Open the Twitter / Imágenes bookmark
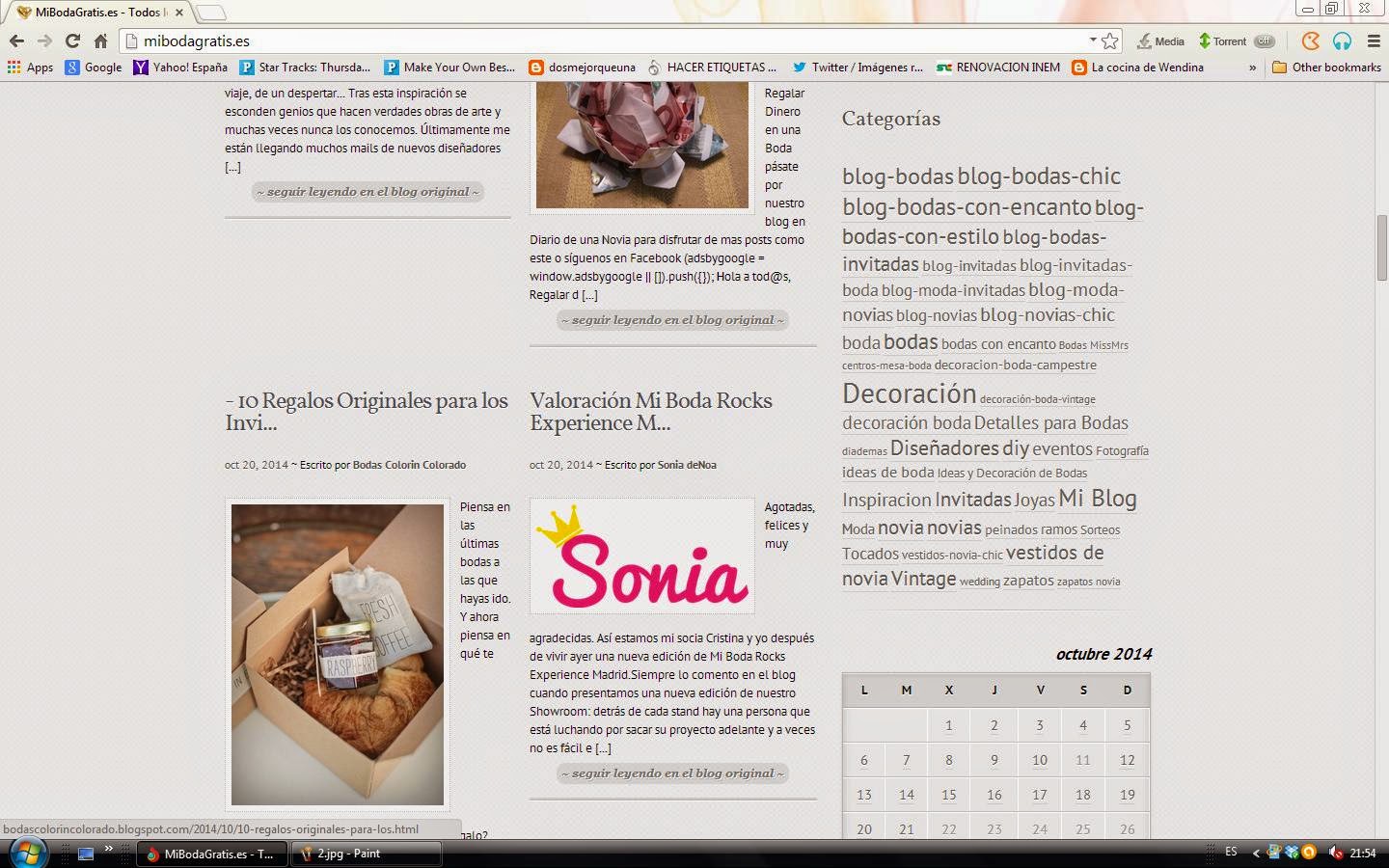Screen dimensions: 1389x868 tap(858, 68)
